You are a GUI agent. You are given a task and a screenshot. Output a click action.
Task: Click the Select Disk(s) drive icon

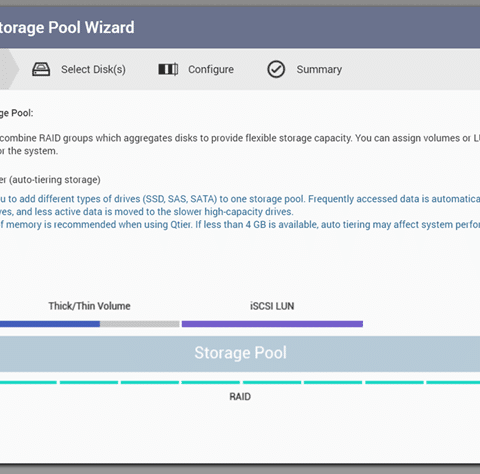click(x=41, y=69)
